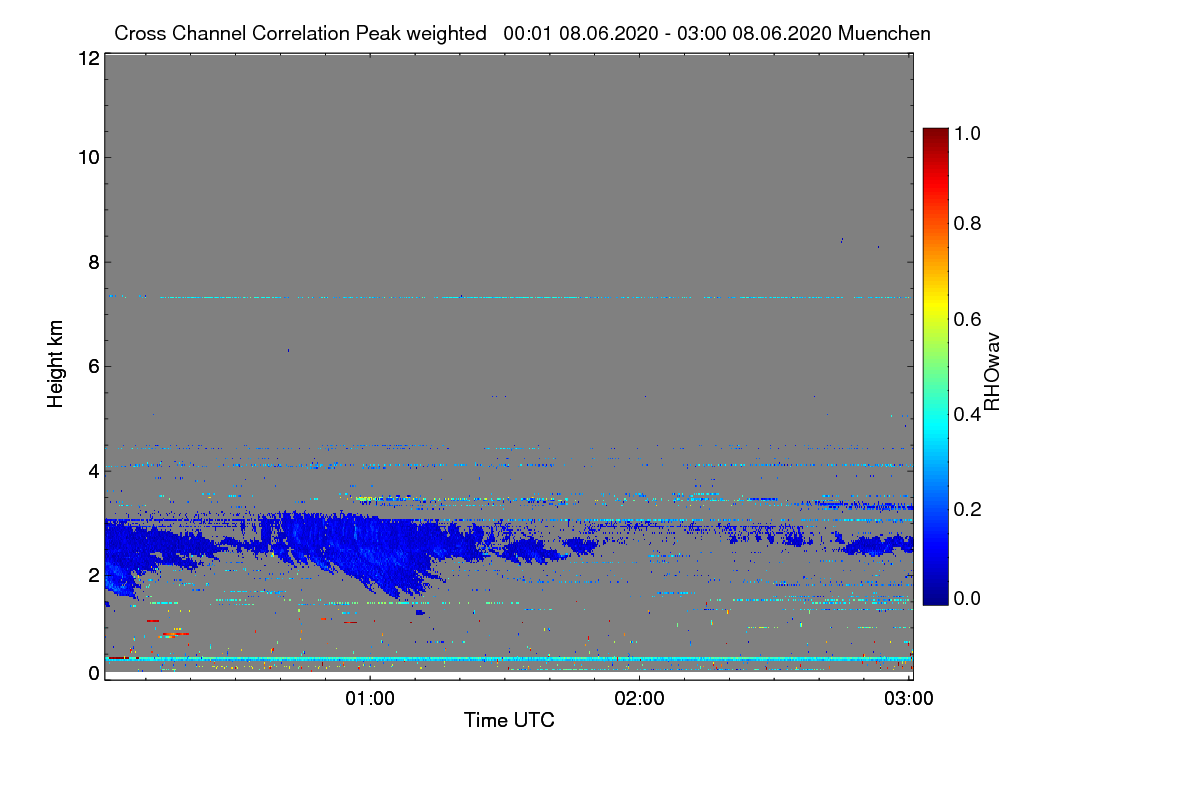
Task: Click the height axis label '0'
Action: pos(94,673)
